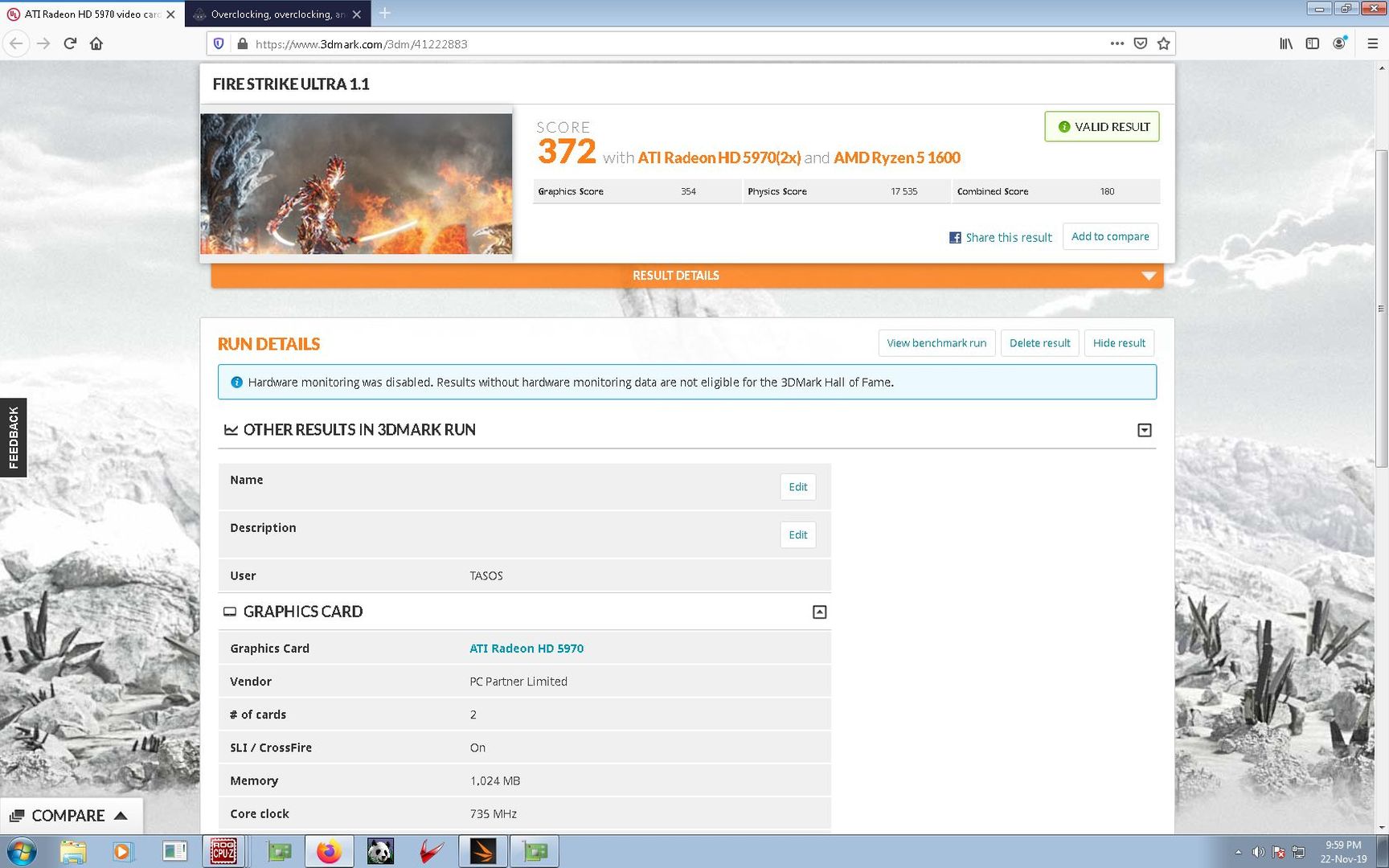Open the Windows Start menu
Viewport: 1389px width, 868px height.
pyautogui.click(x=21, y=851)
